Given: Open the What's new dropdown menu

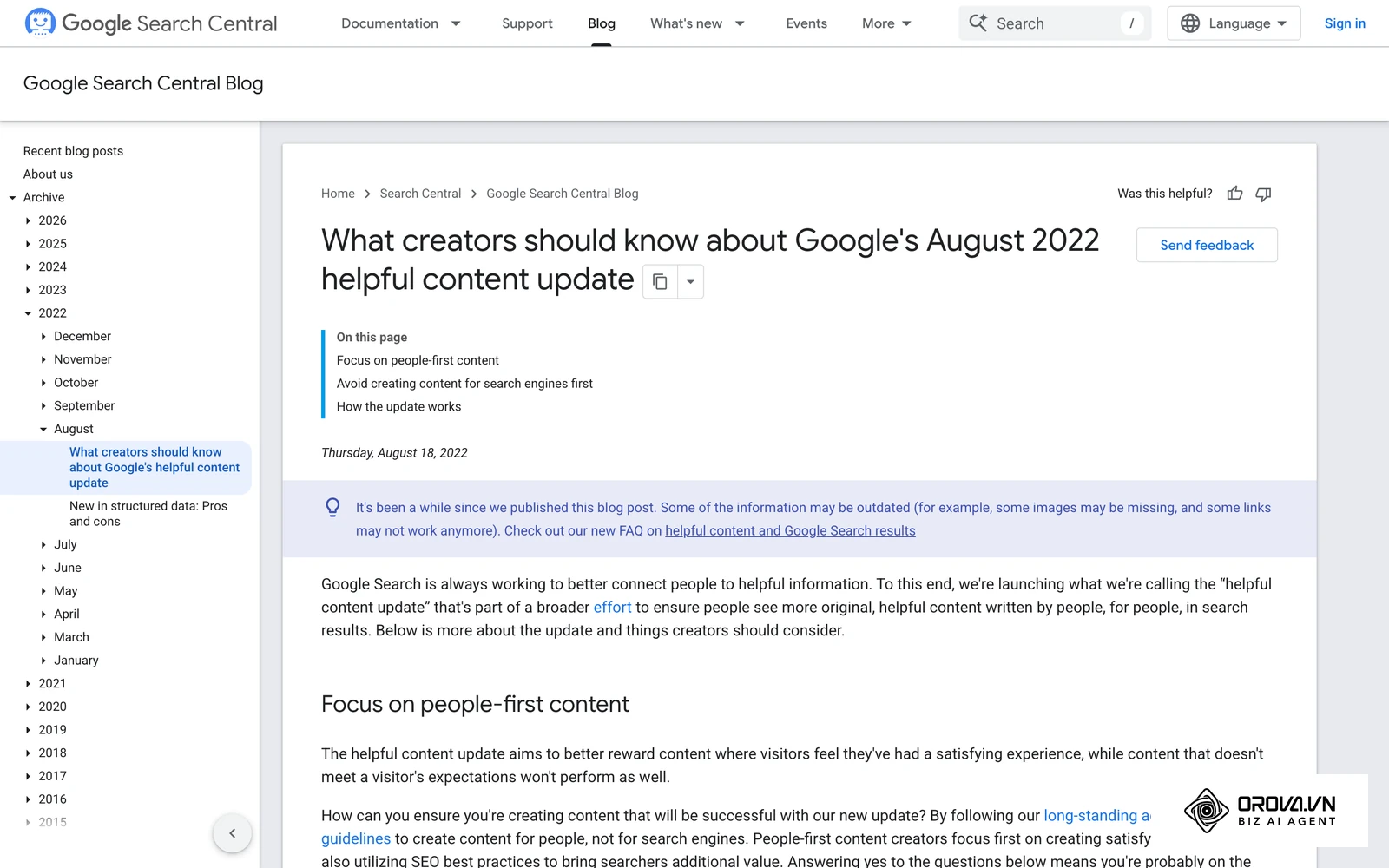Looking at the screenshot, I should [x=697, y=23].
